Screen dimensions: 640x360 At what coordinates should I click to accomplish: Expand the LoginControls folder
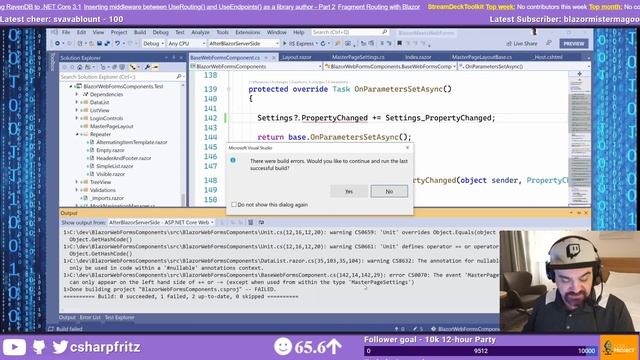(x=77, y=118)
